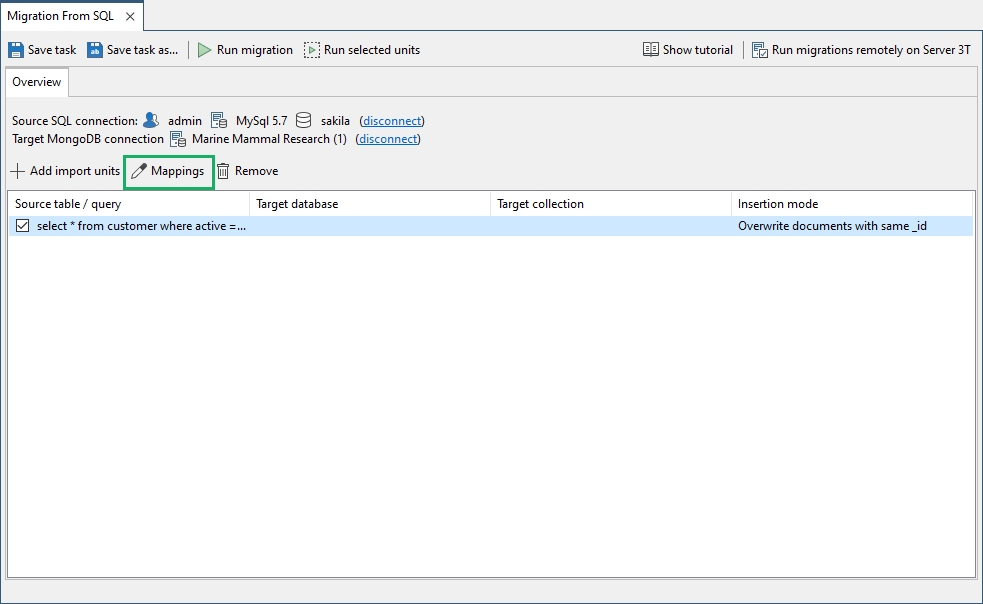Click the Save task floppy disk icon
This screenshot has height=604, width=983.
click(16, 50)
